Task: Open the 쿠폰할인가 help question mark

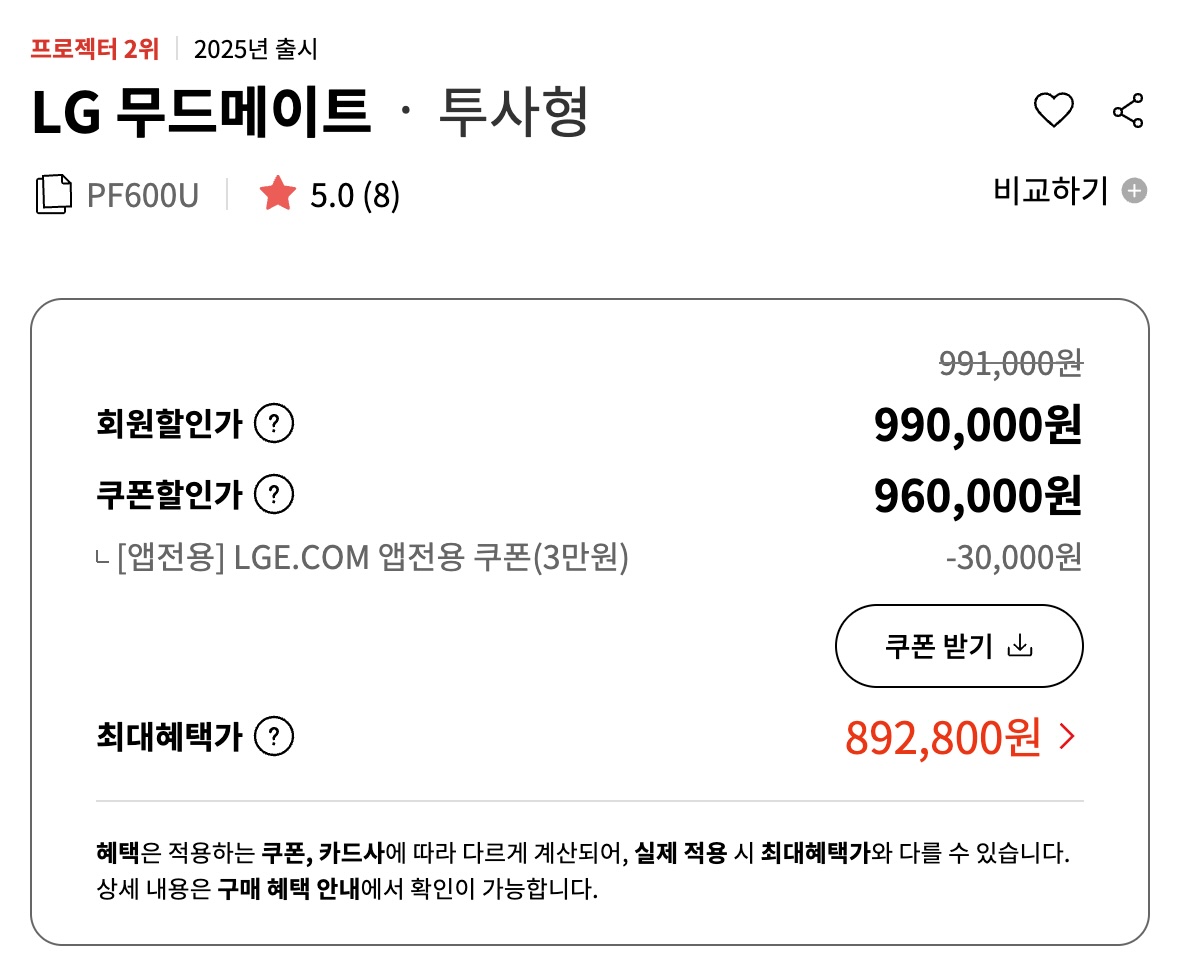Action: coord(274,494)
